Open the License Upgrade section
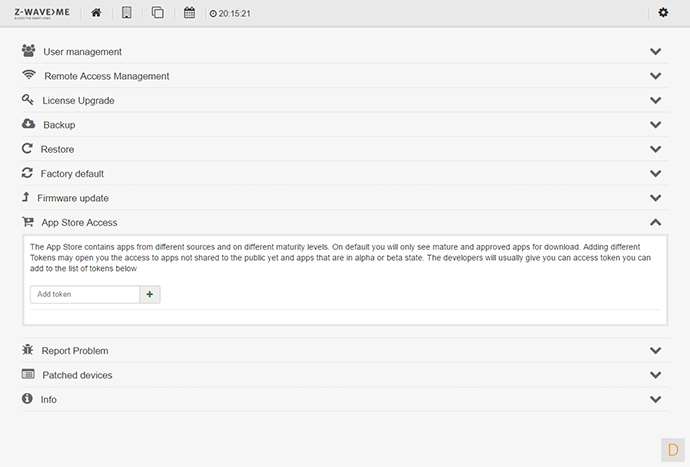 pos(78,100)
